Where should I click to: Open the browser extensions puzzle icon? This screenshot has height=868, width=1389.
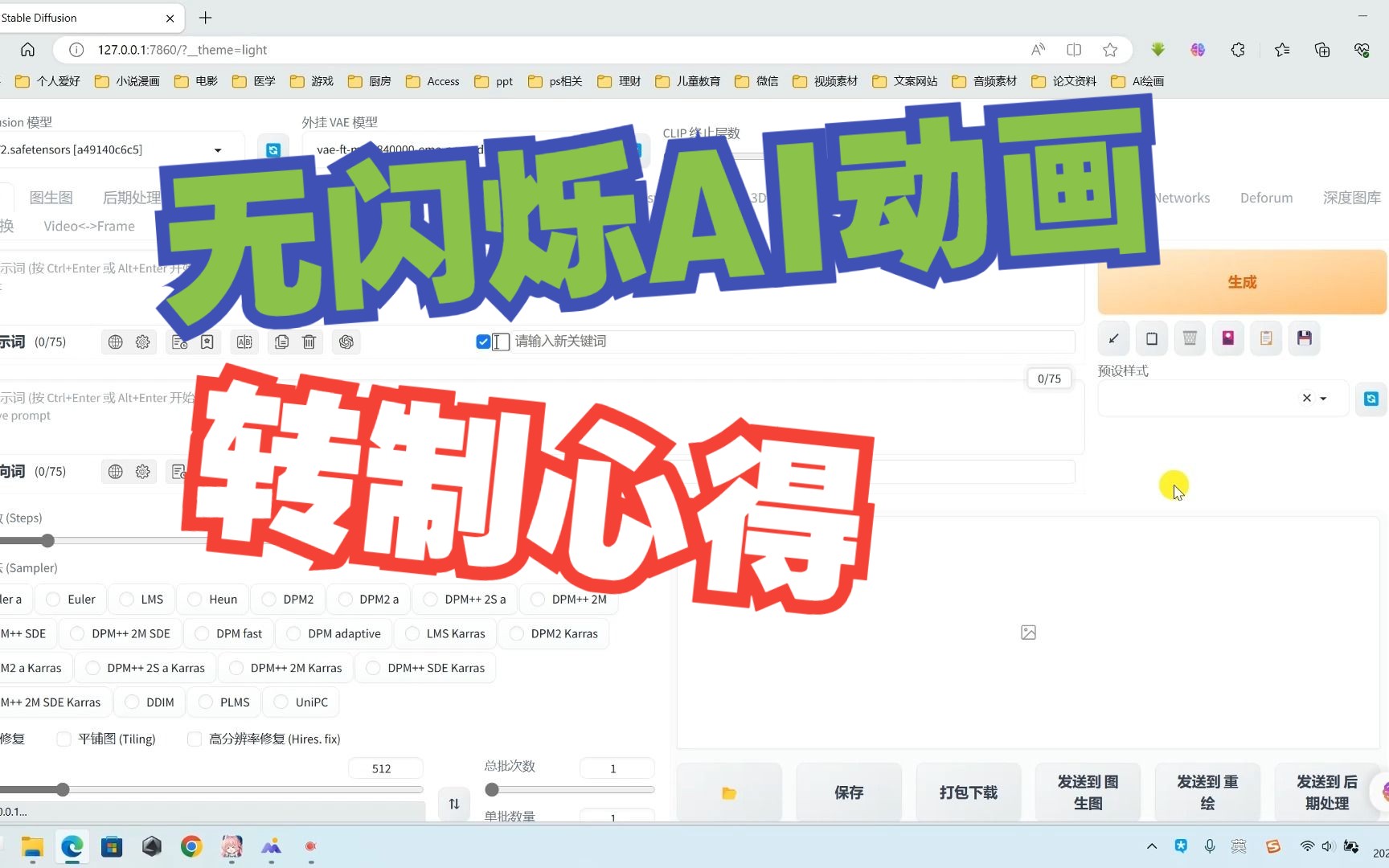point(1238,50)
